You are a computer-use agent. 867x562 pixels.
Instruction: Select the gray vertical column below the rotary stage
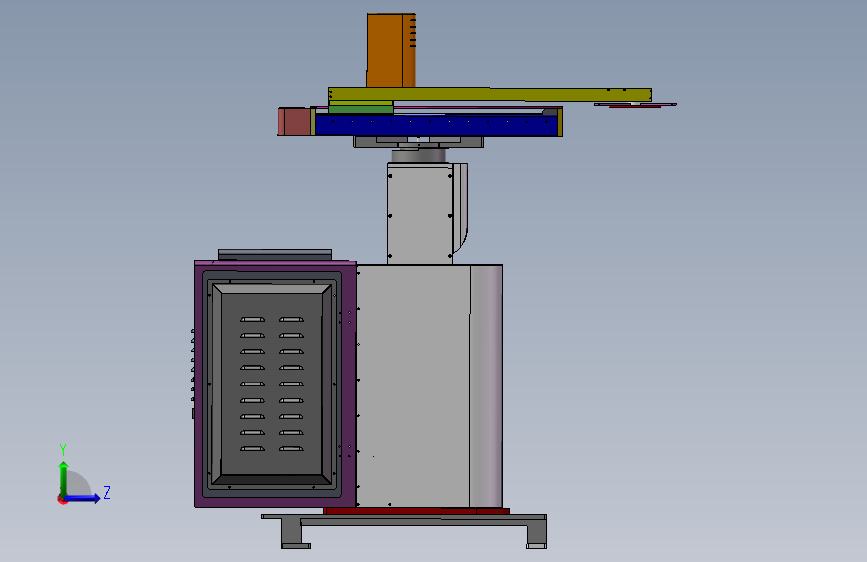(x=420, y=214)
